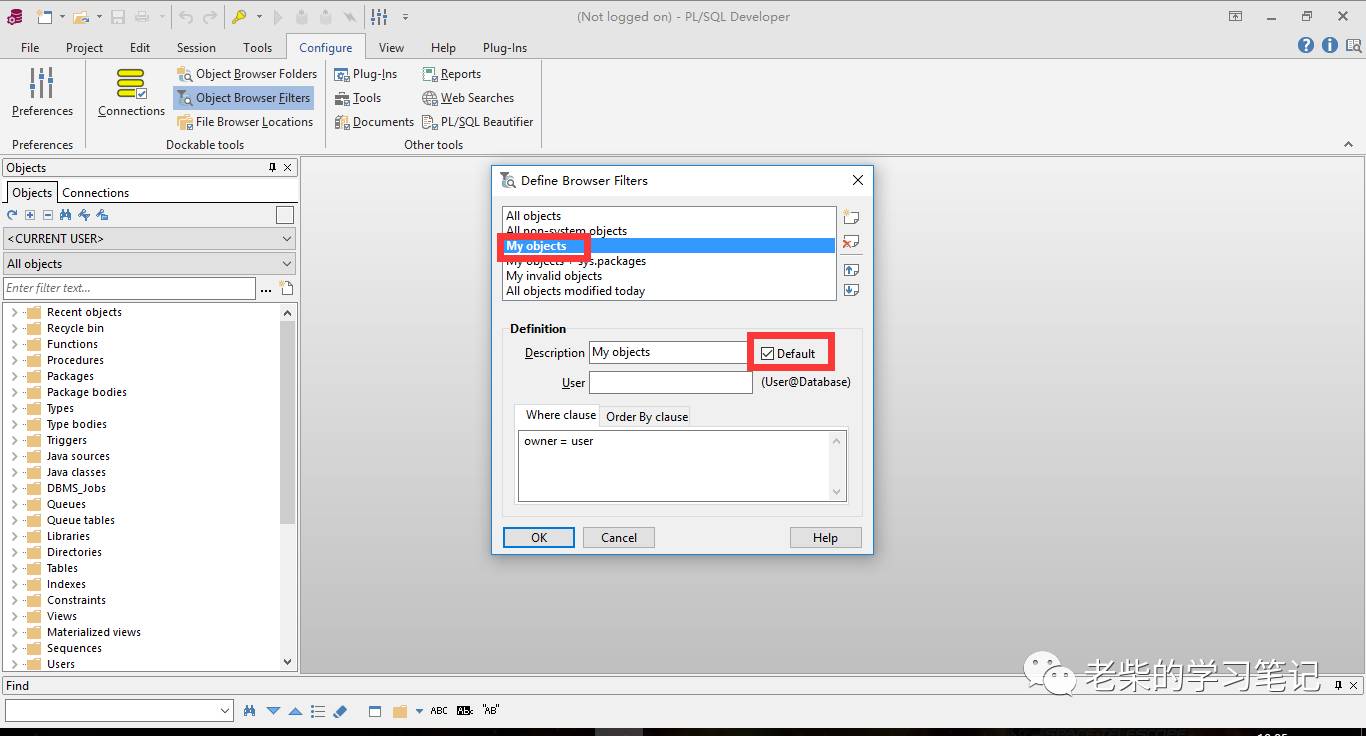The height and width of the screenshot is (736, 1366).
Task: Click the eraser clear highlights icon in Find bar
Action: click(x=340, y=711)
